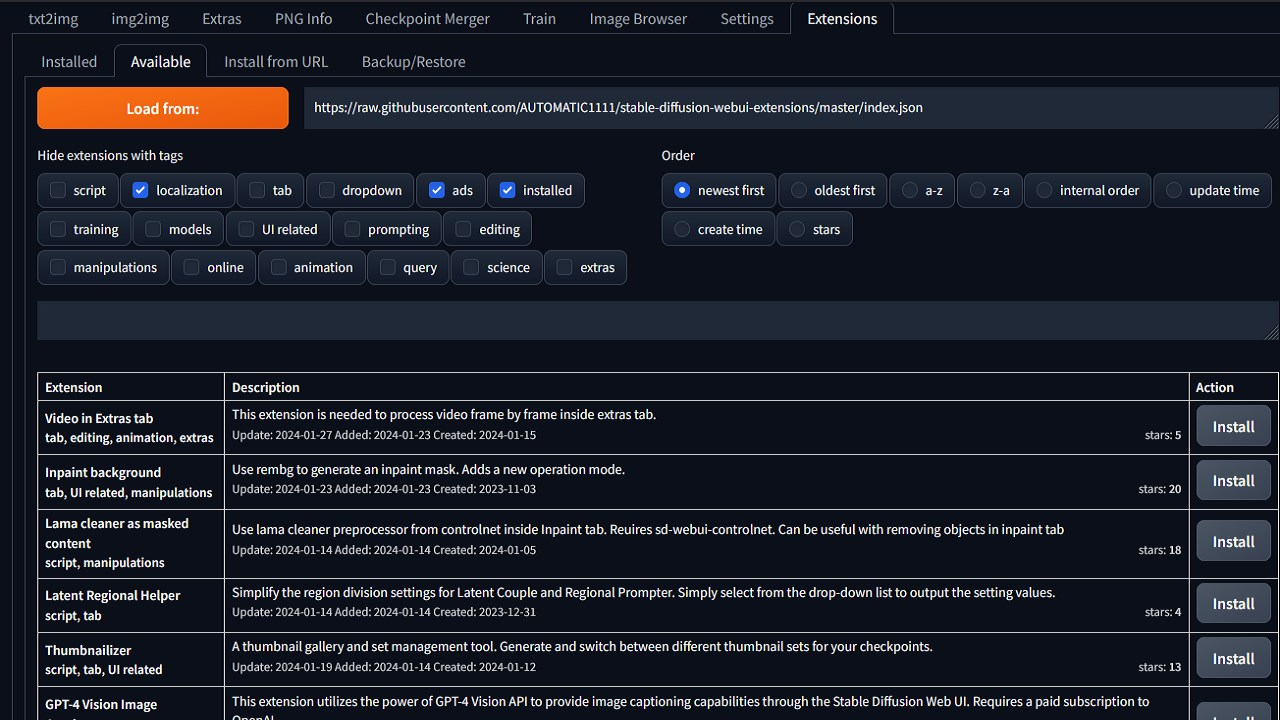
Task: Tick the UI related tag checkbox
Action: [x=247, y=229]
